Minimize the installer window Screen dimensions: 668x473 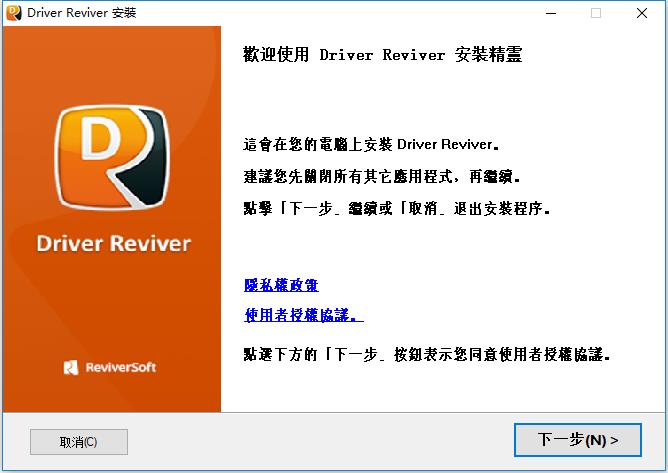551,13
